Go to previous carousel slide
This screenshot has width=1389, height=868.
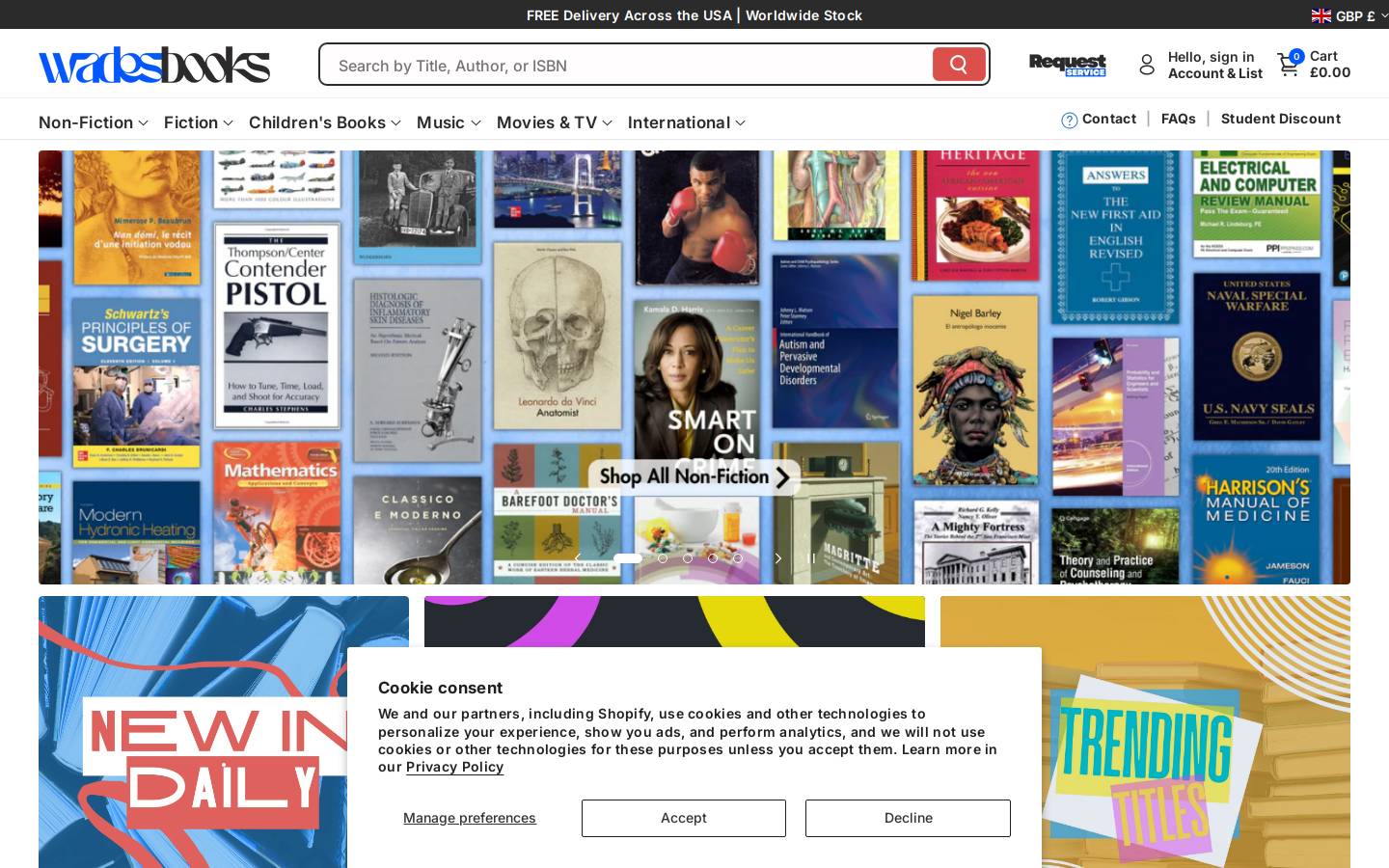[578, 558]
